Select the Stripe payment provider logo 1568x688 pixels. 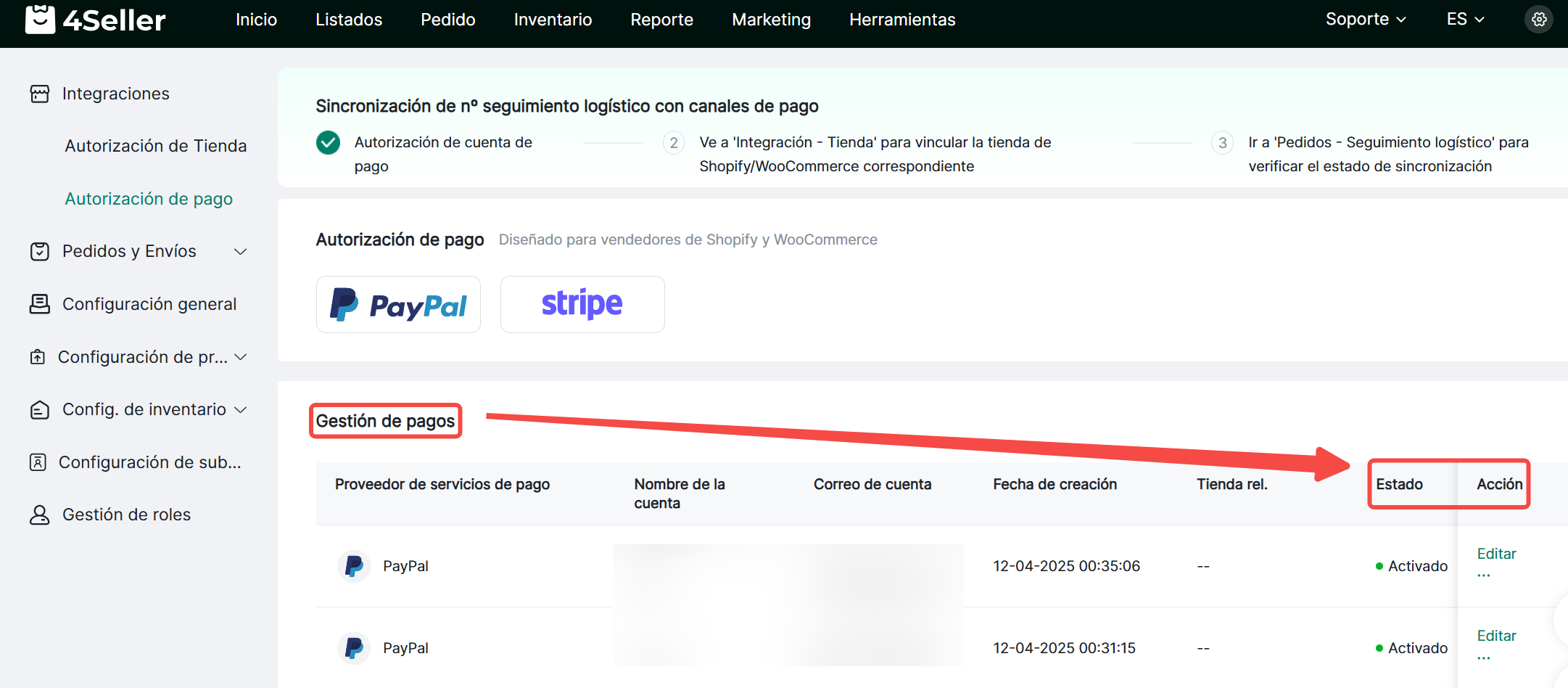(582, 305)
